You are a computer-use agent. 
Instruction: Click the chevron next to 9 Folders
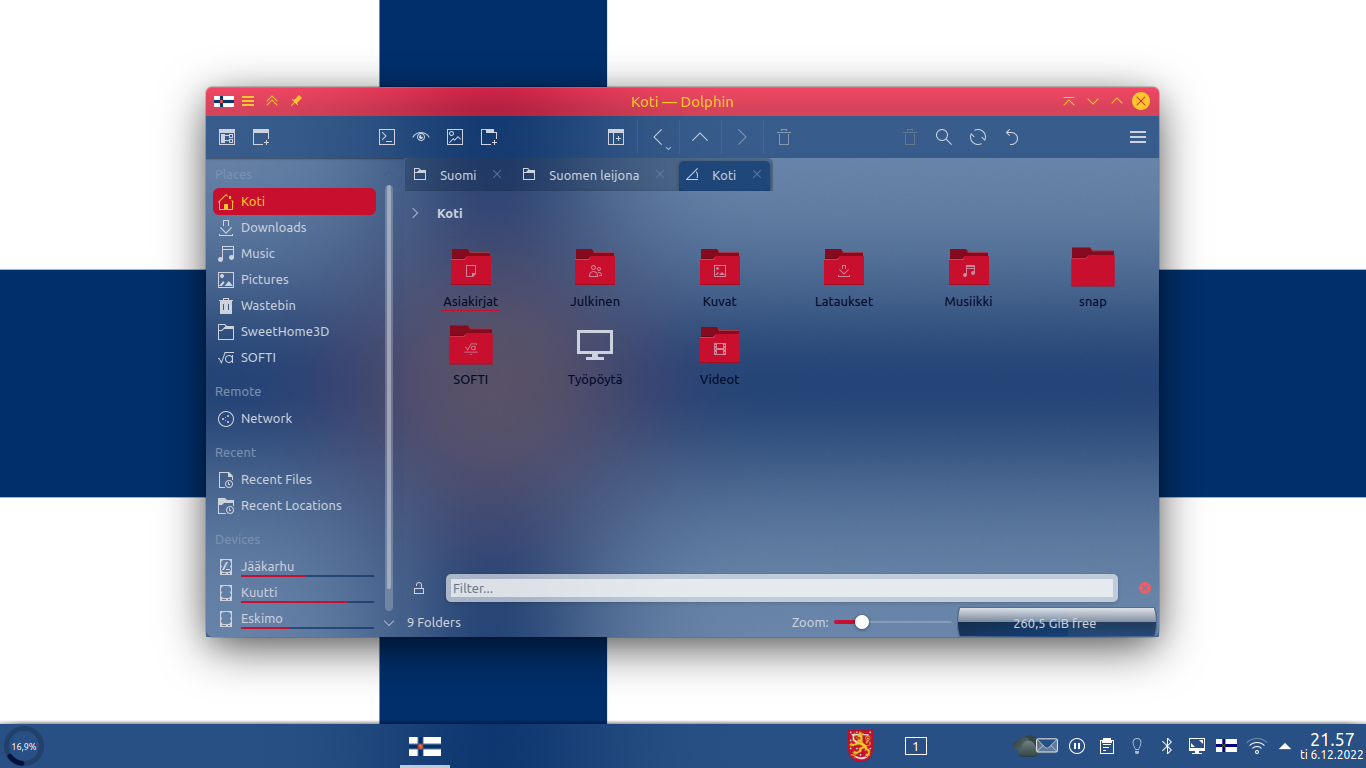[389, 622]
